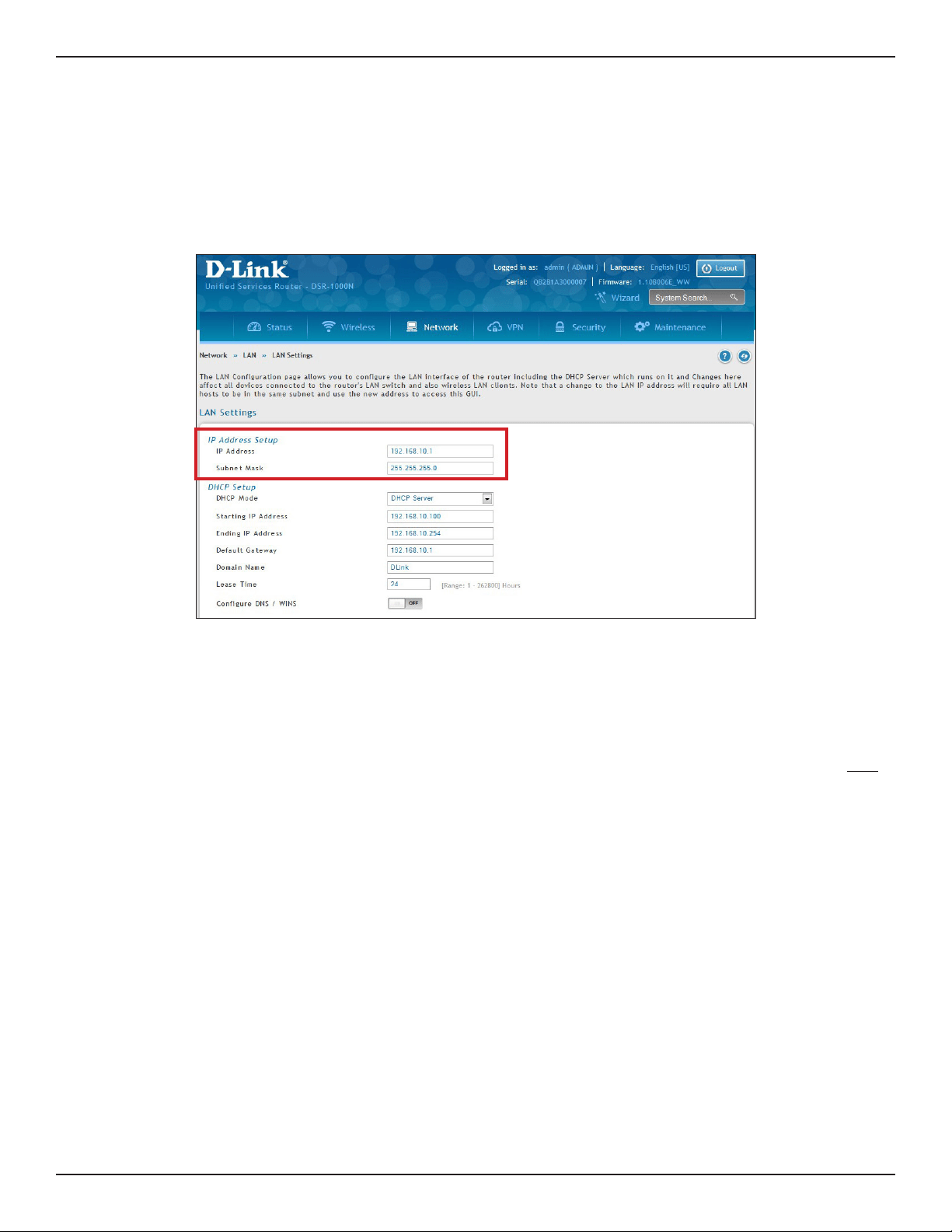
Task: Edit the IP Address field 192.168.10.1
Action: (x=440, y=451)
